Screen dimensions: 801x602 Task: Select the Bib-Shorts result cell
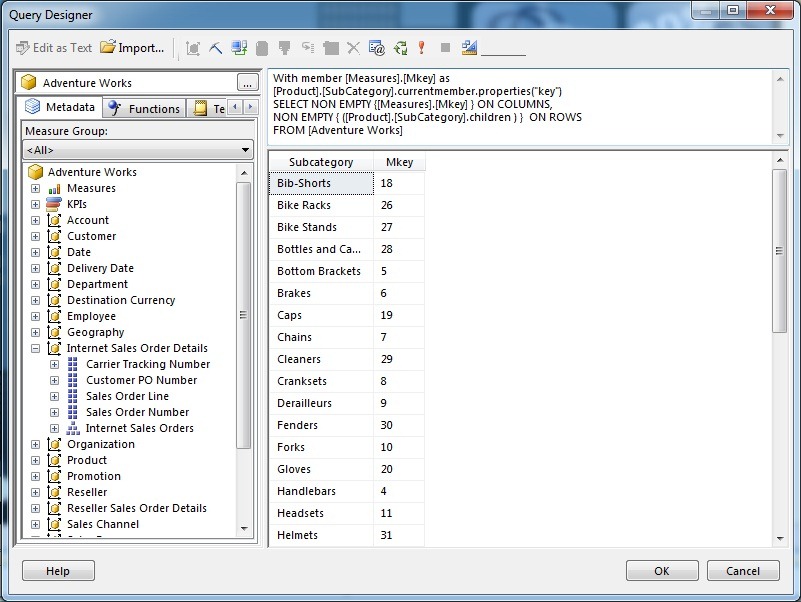pyautogui.click(x=321, y=183)
